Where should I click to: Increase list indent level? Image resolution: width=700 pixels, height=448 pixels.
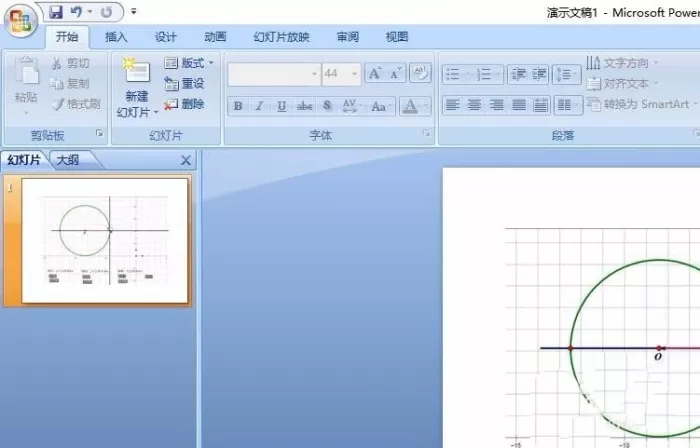[x=539, y=74]
